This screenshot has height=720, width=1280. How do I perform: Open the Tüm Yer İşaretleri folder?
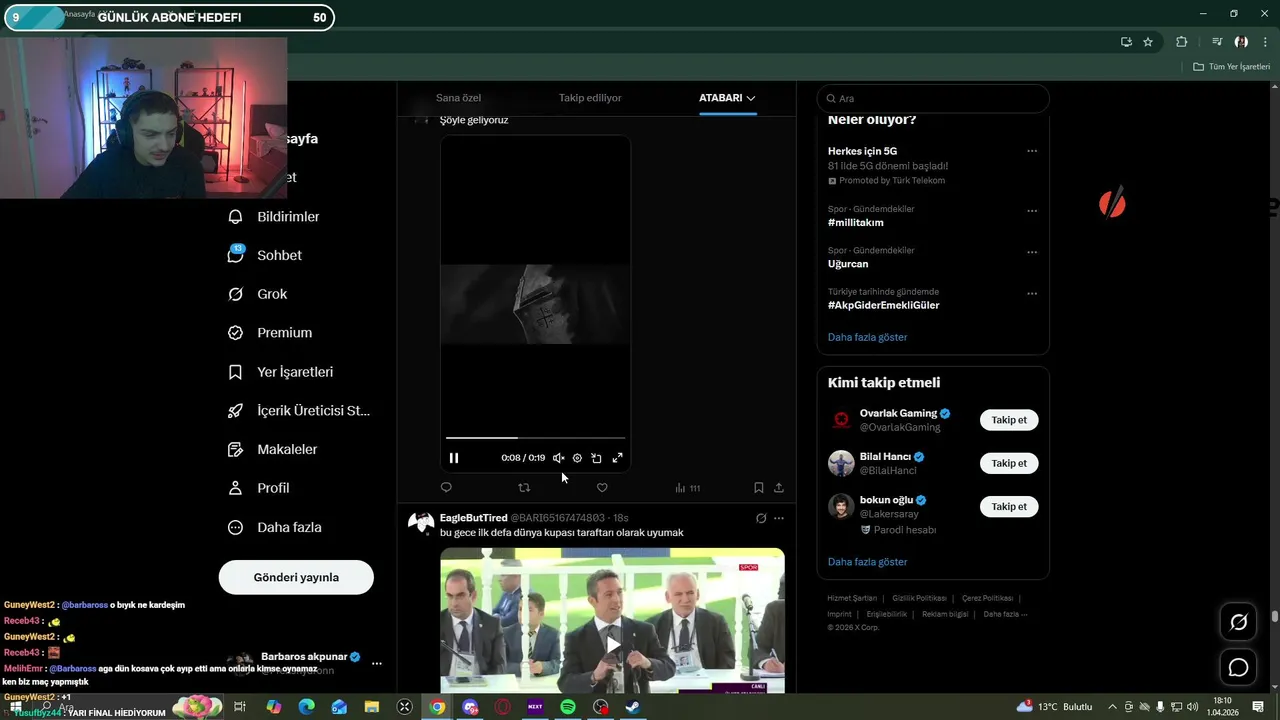(x=1233, y=67)
